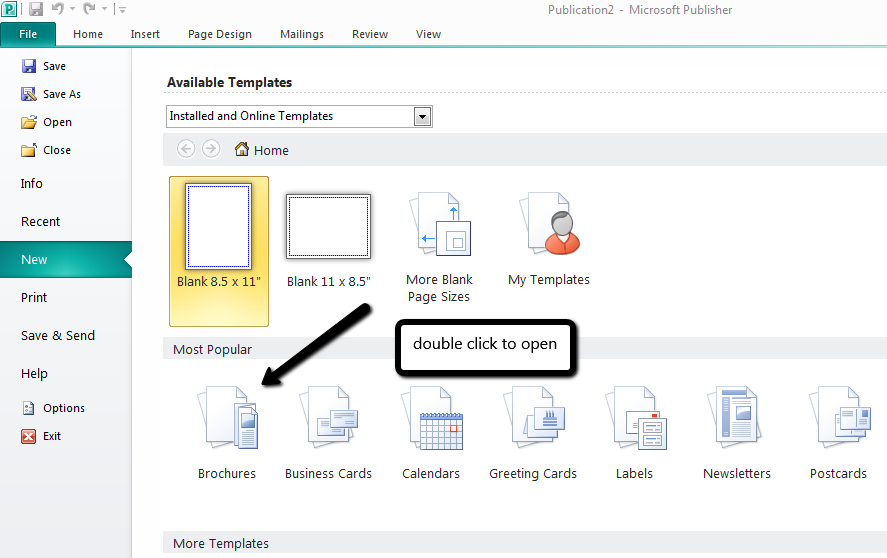
Task: Open the Mailings tab
Action: pyautogui.click(x=302, y=34)
